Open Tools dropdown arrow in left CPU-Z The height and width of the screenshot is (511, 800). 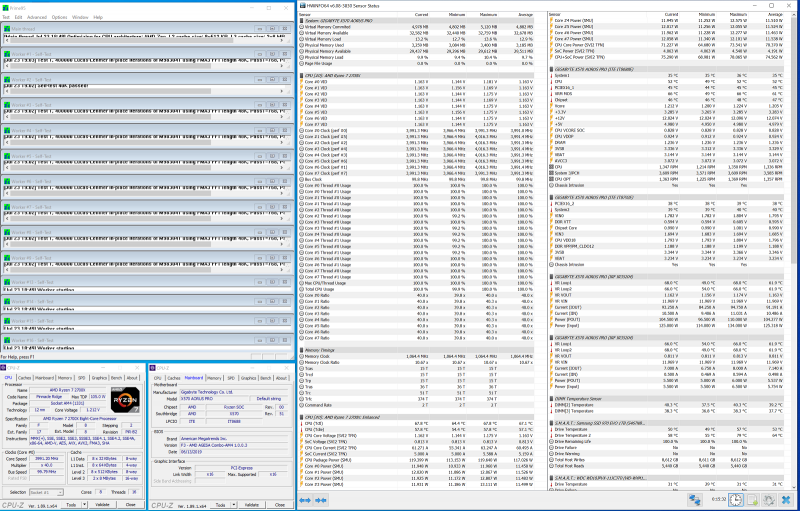point(86,504)
